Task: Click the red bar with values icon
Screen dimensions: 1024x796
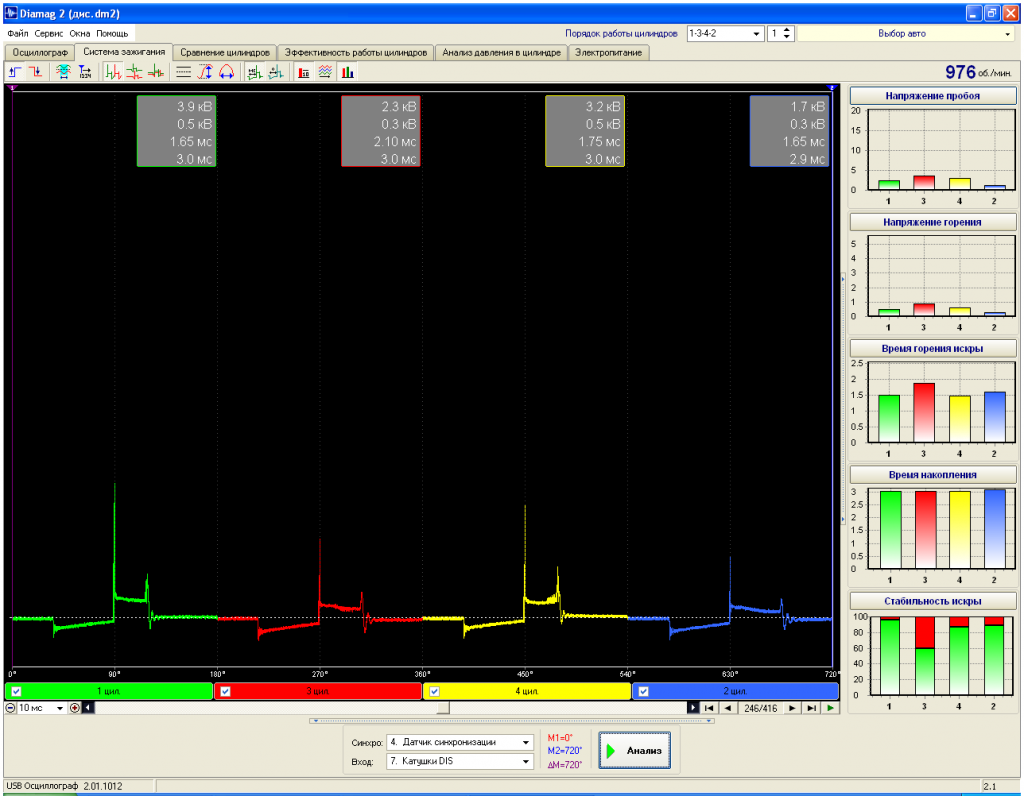Action: (304, 72)
